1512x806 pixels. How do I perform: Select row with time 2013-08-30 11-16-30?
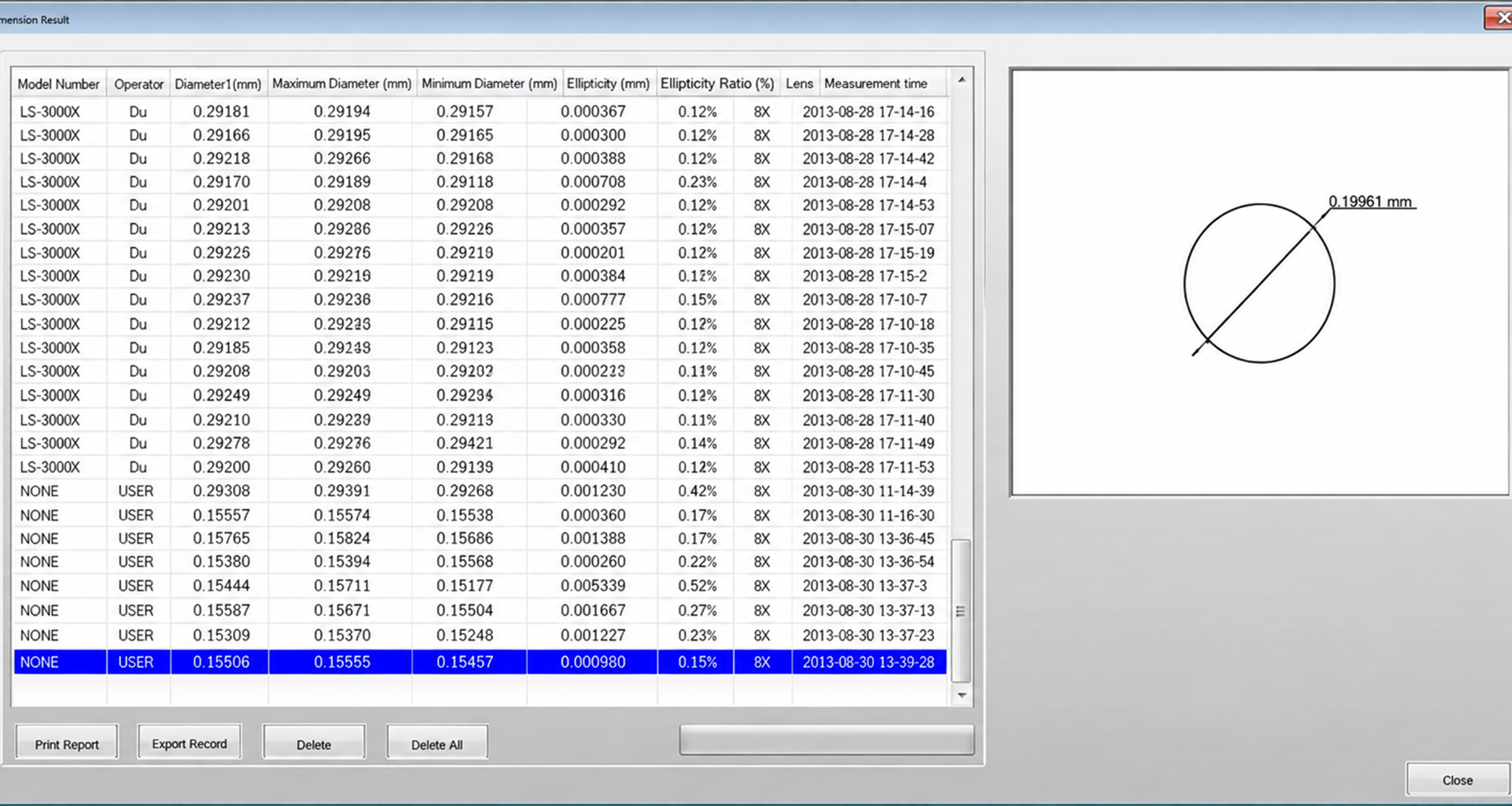[480, 515]
